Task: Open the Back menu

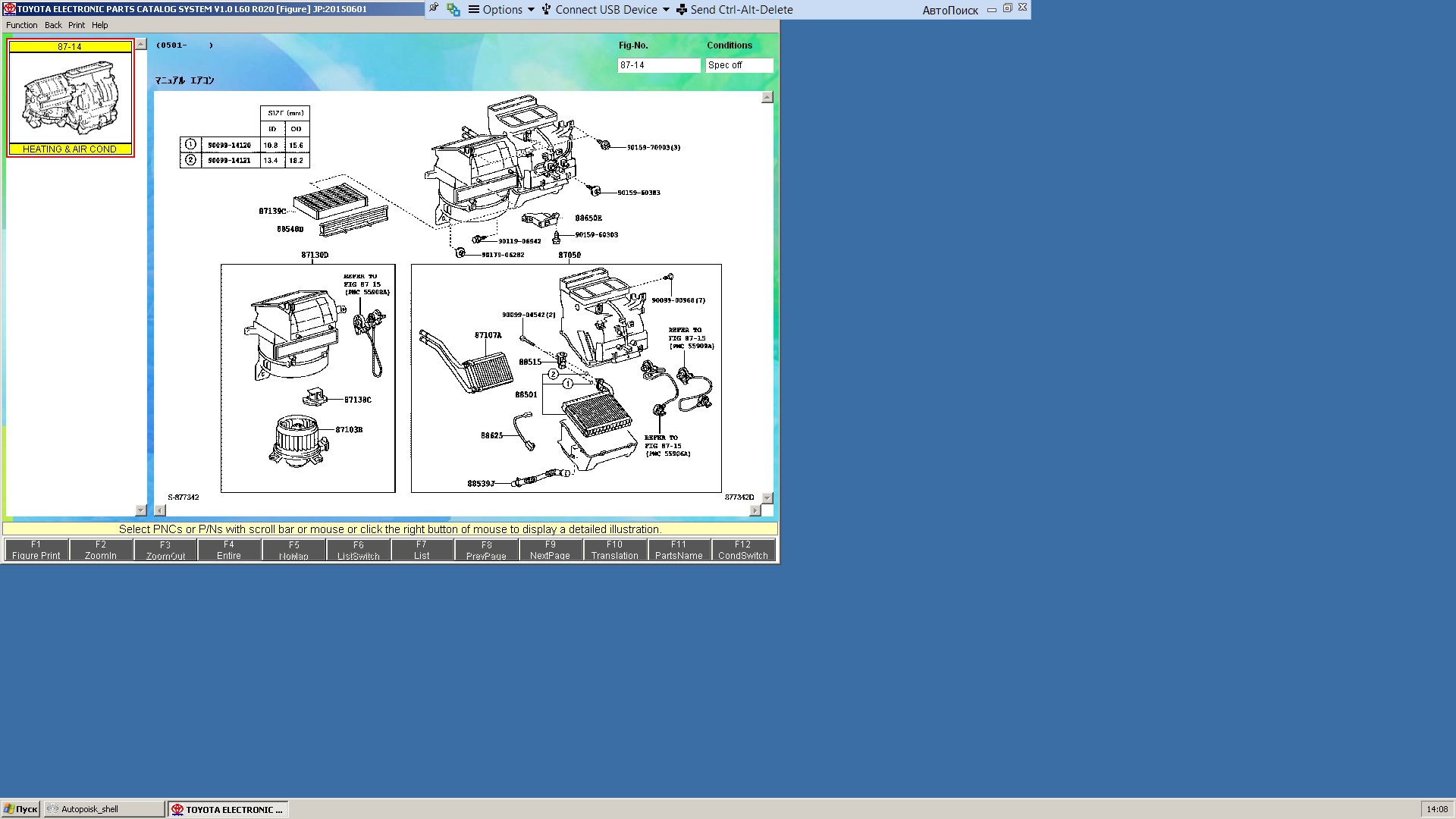Action: pos(53,25)
